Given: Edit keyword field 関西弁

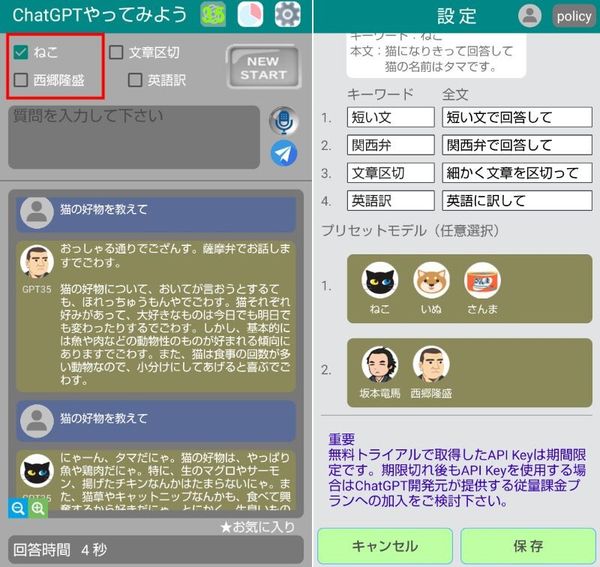Looking at the screenshot, I should [x=391, y=145].
